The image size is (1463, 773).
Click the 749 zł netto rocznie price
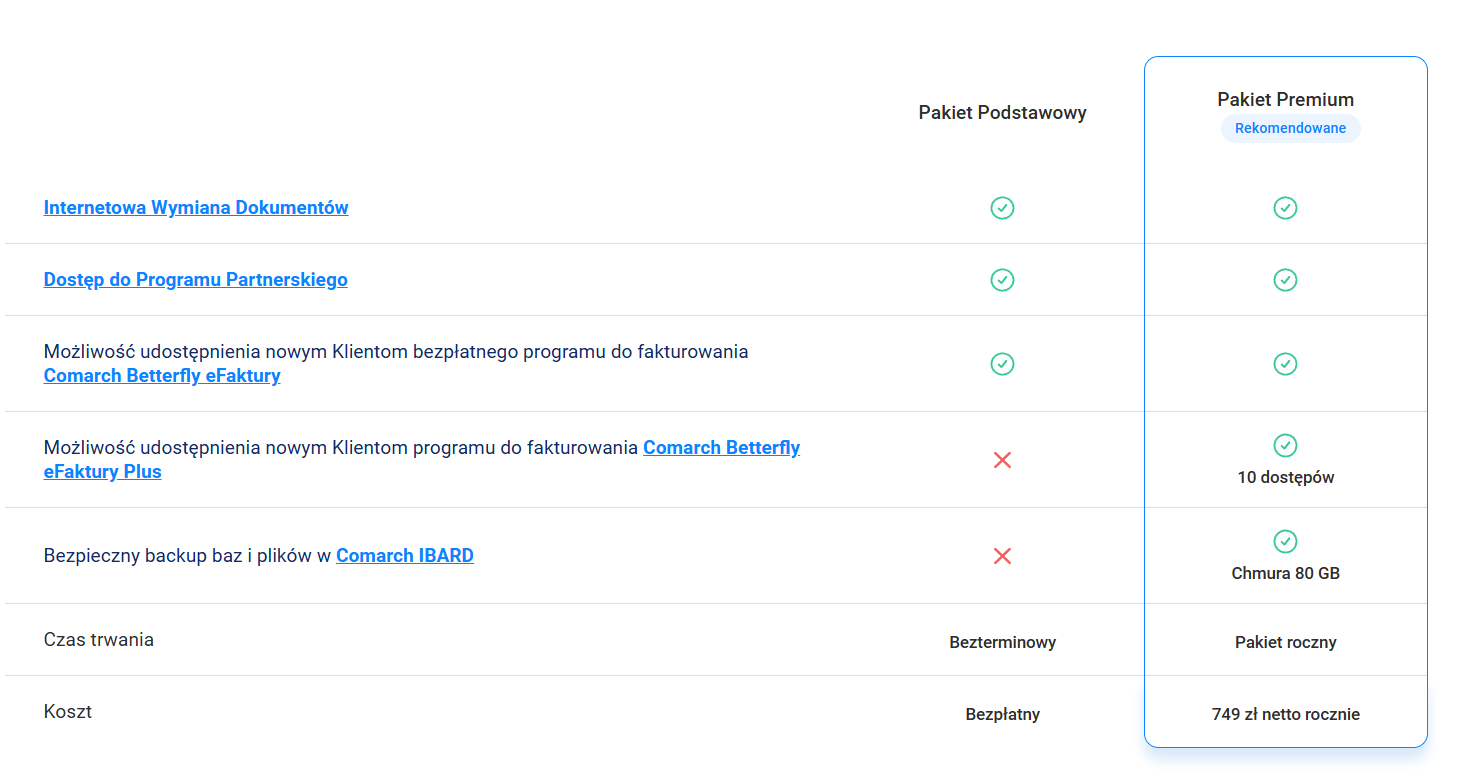tap(1285, 714)
